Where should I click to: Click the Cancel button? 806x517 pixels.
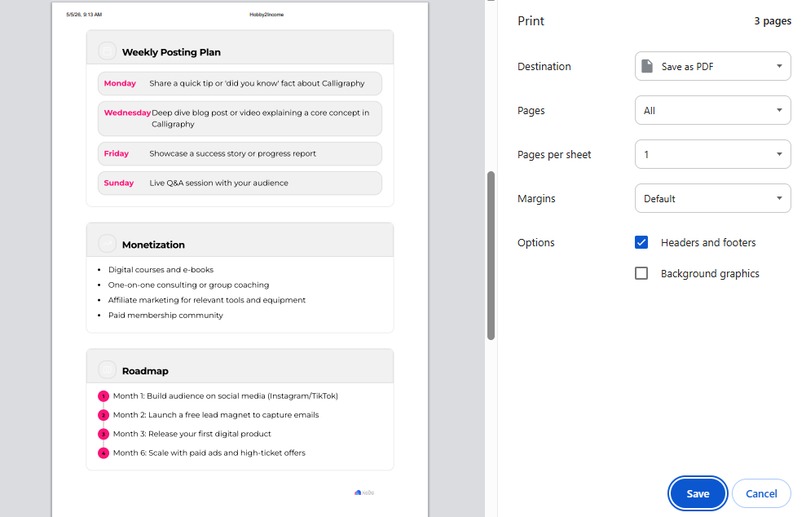click(x=761, y=493)
